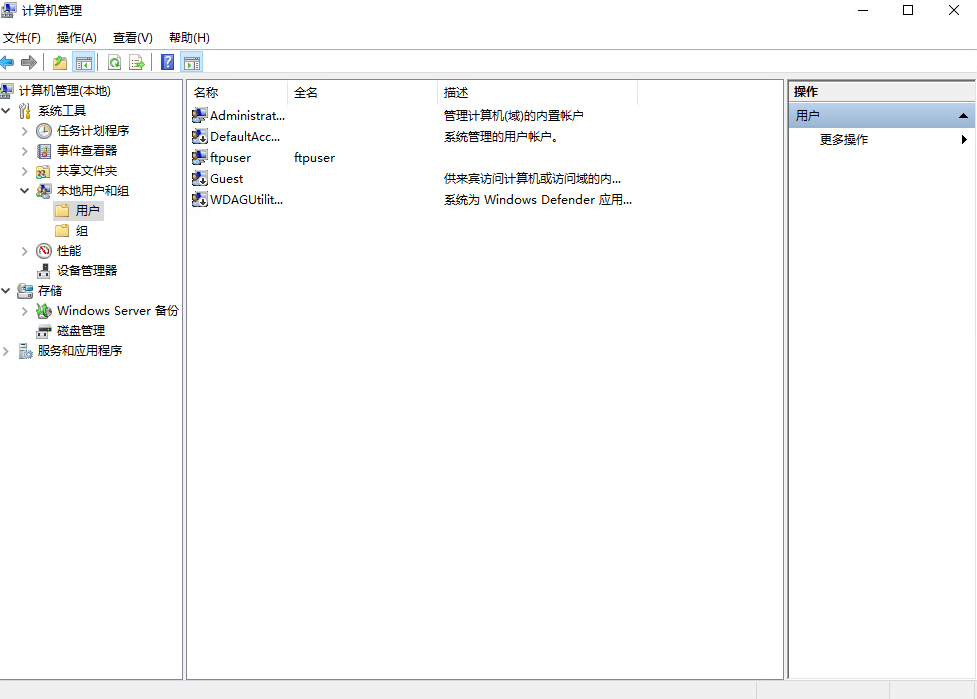Minimize the 计算机管理 window
Viewport: 977px width, 699px height.
[862, 10]
